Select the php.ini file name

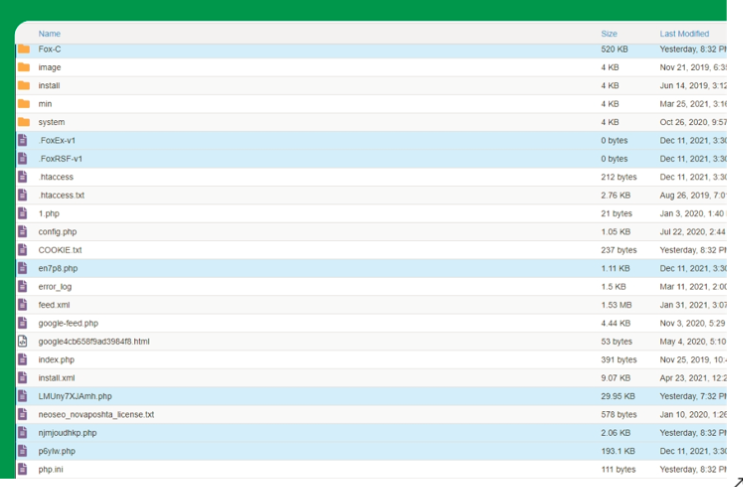pos(51,469)
